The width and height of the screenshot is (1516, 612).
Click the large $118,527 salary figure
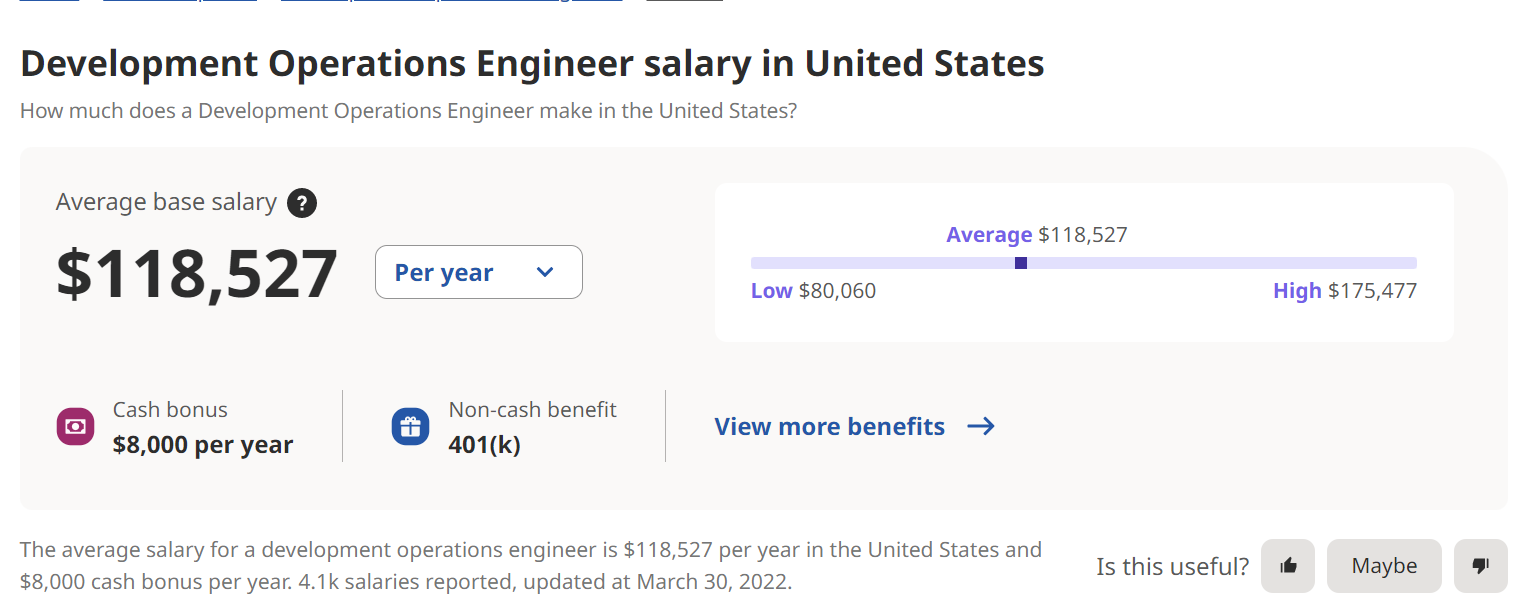[197, 274]
